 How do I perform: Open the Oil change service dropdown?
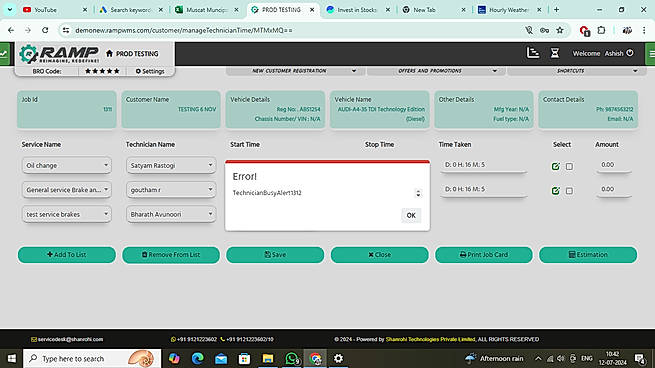(67, 165)
